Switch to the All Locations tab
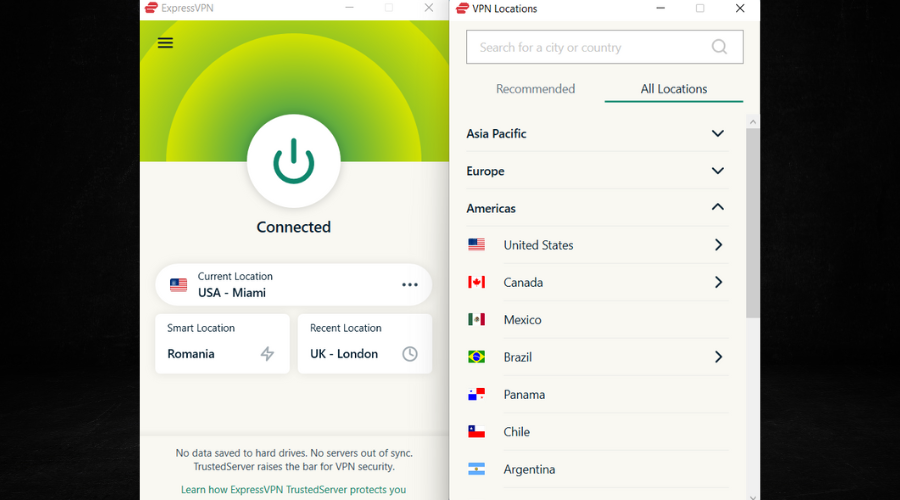This screenshot has height=500, width=900. [674, 89]
